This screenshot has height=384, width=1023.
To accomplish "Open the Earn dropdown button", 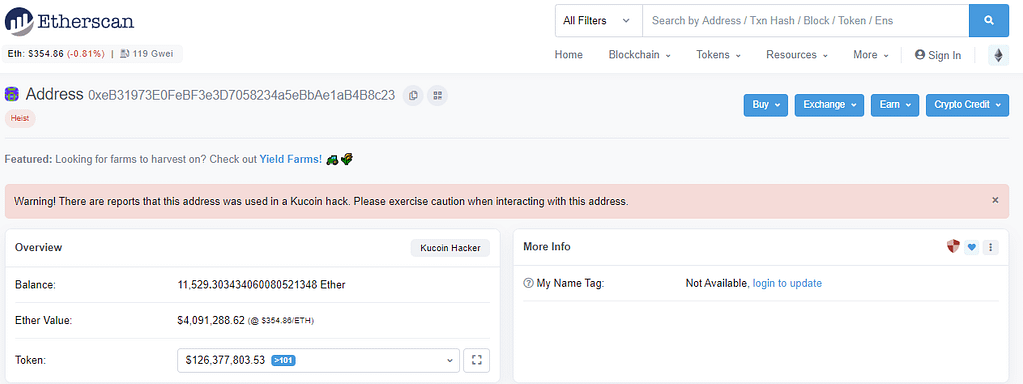I will (x=895, y=105).
